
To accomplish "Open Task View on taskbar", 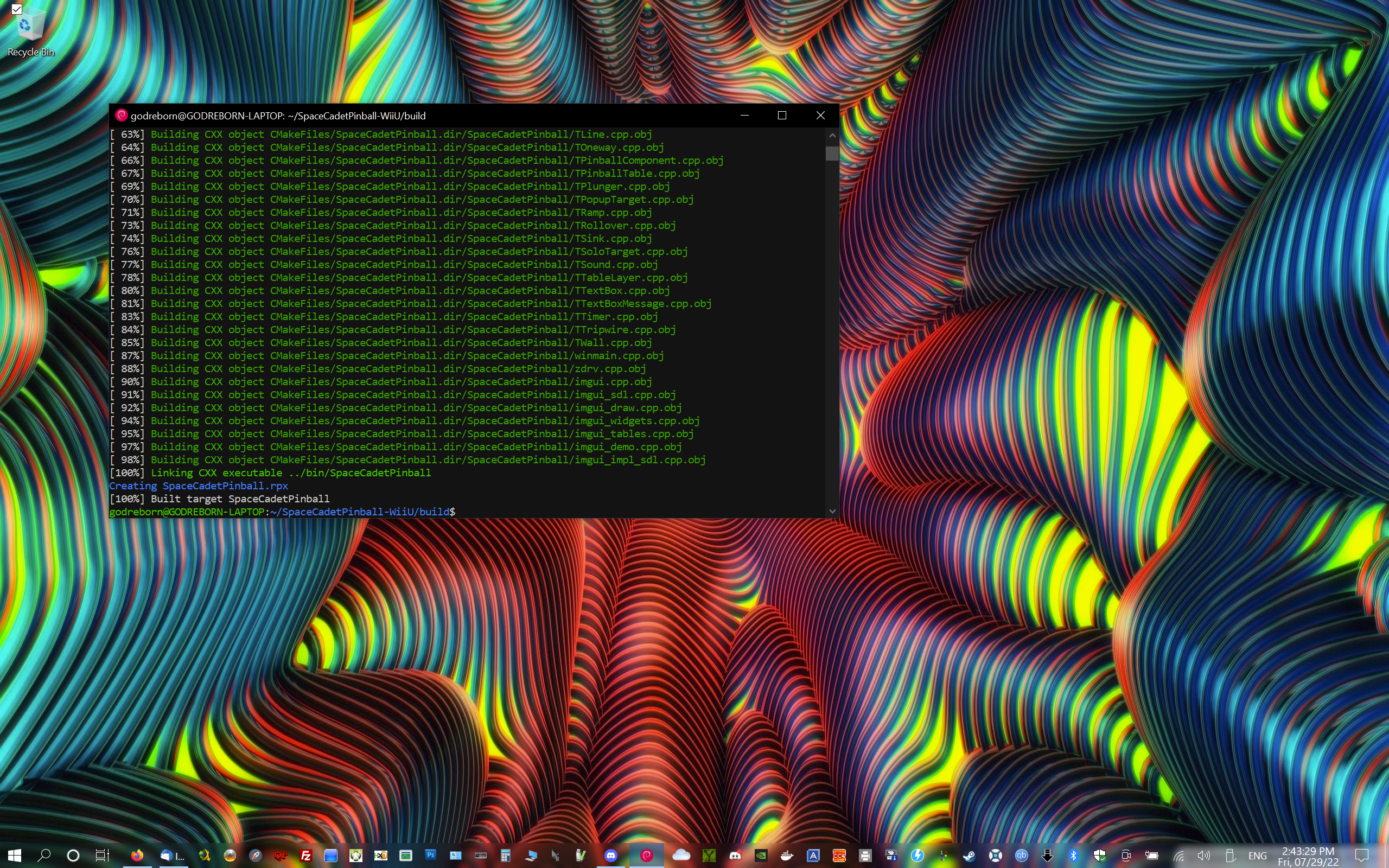I will (x=102, y=856).
